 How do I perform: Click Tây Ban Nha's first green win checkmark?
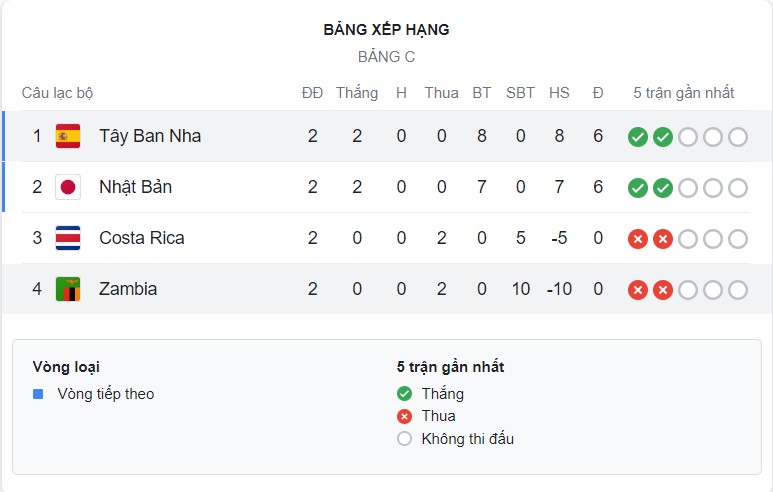click(x=637, y=137)
